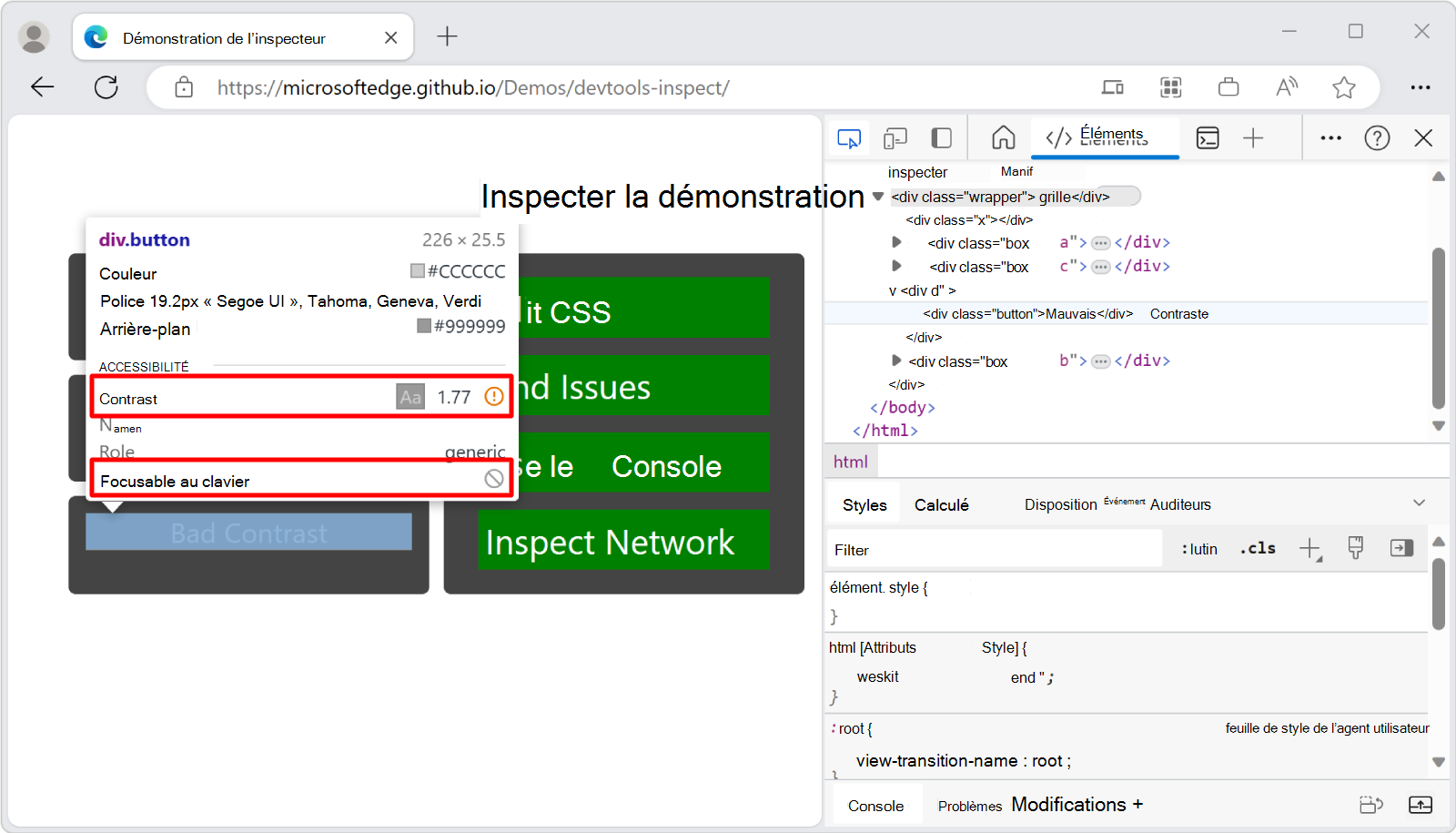Toggle the rendering paintbrush icon in Styles
Screen dimensions: 1456x833
(1355, 548)
